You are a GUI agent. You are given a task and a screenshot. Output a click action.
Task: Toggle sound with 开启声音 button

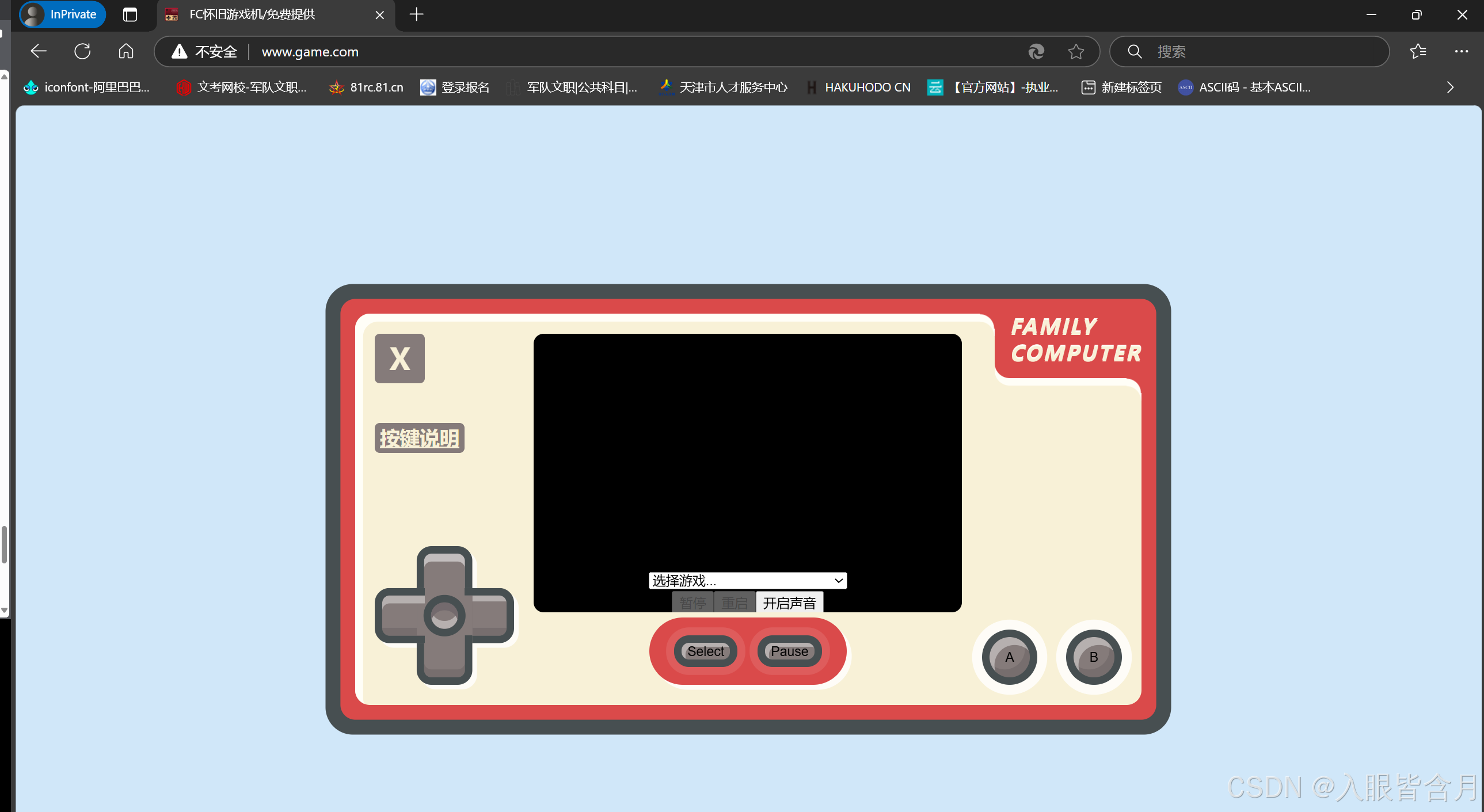click(x=789, y=603)
